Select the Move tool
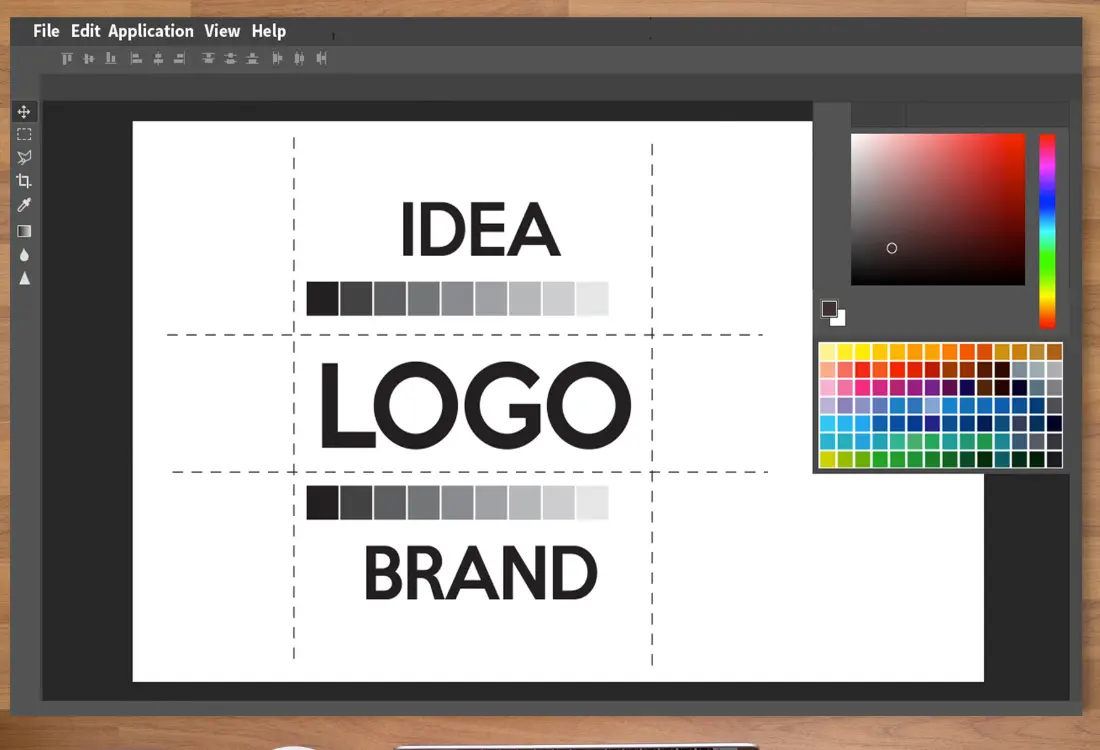 point(24,112)
